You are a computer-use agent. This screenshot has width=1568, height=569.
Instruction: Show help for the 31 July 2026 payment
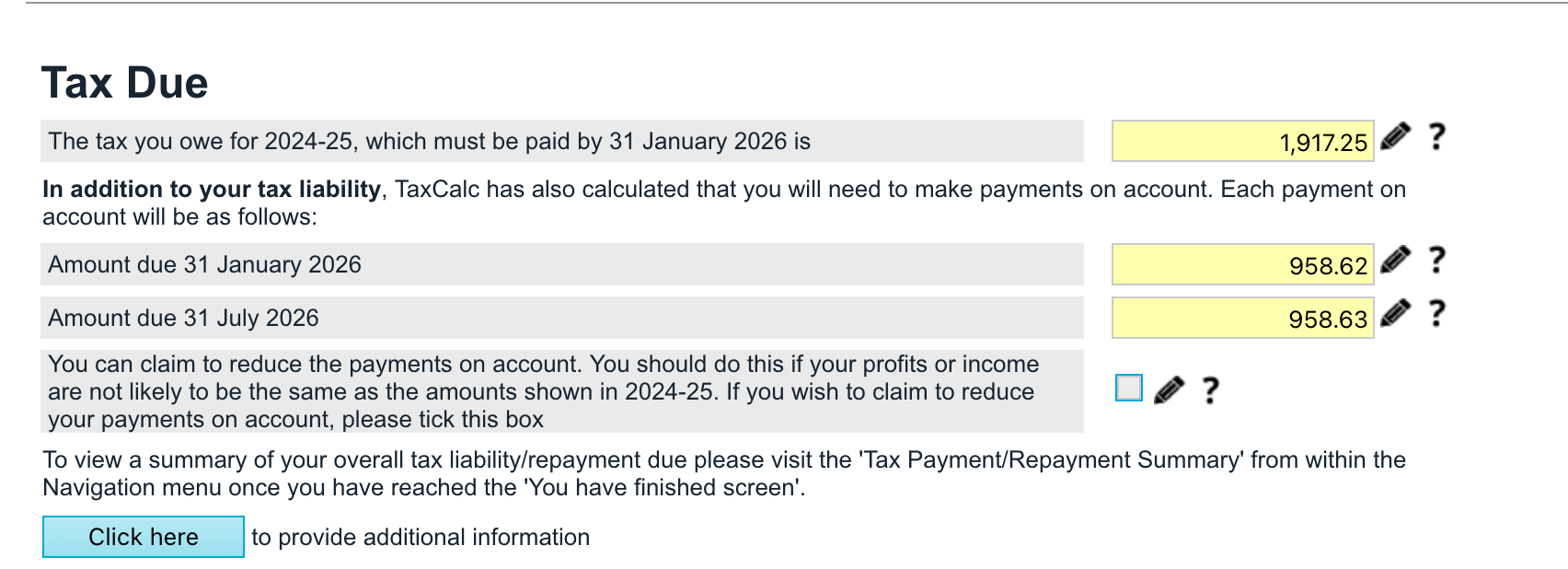1435,315
